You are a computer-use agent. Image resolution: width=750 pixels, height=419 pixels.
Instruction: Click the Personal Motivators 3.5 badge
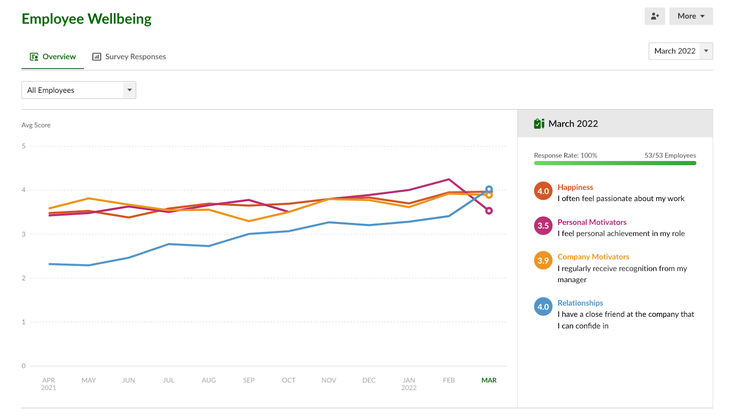543,226
